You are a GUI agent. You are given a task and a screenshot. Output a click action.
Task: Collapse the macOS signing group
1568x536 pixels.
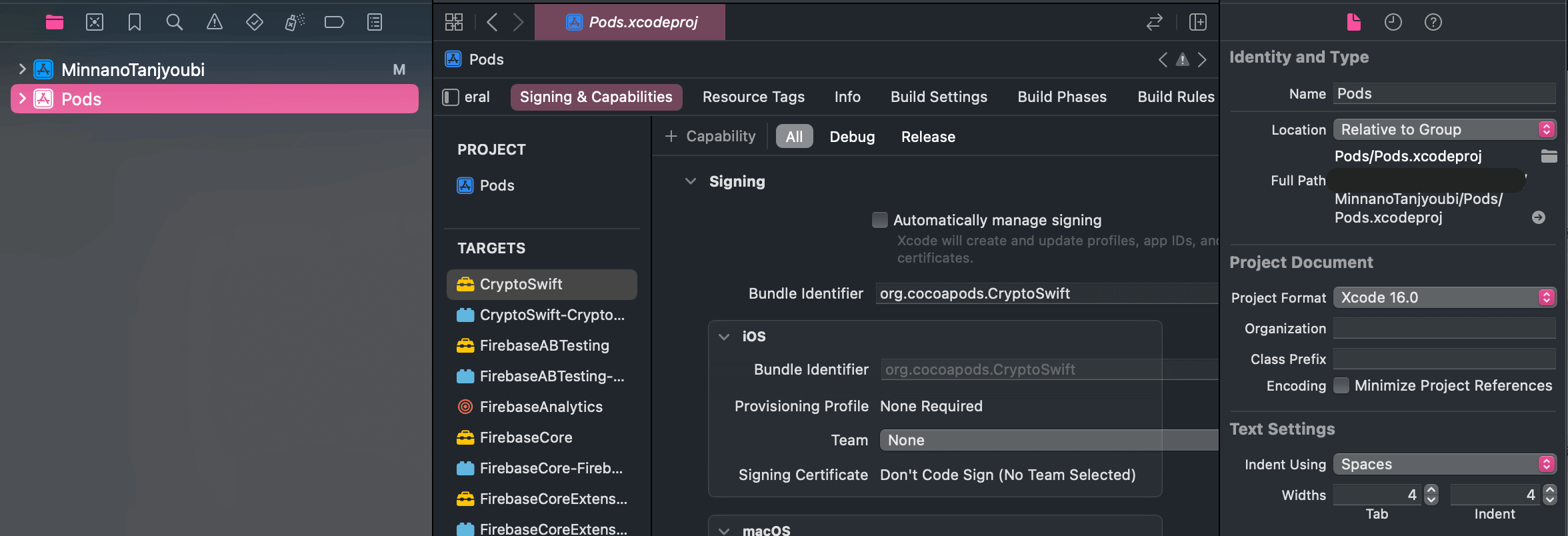(724, 531)
